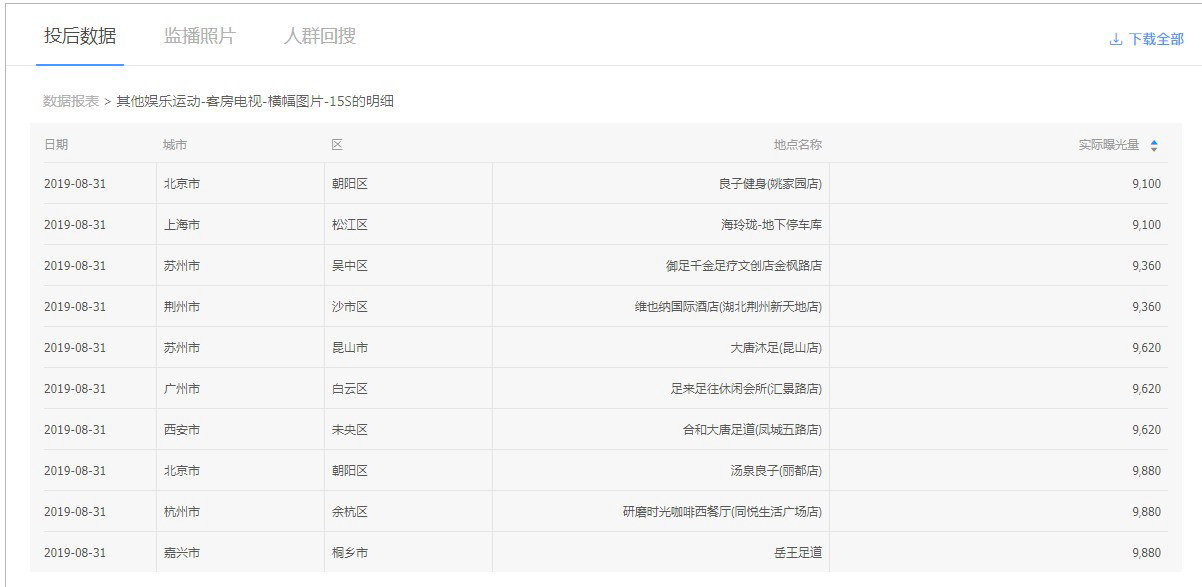Viewport: 1202px width, 587px height.
Task: Select the 海玲珑-地下停车库 location cell
Action: coord(771,225)
